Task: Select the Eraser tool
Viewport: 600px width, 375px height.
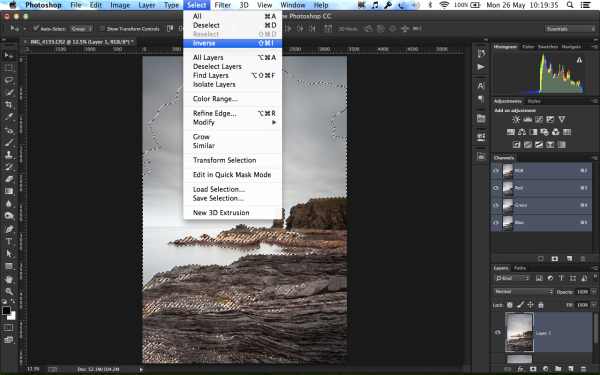Action: click(x=9, y=179)
